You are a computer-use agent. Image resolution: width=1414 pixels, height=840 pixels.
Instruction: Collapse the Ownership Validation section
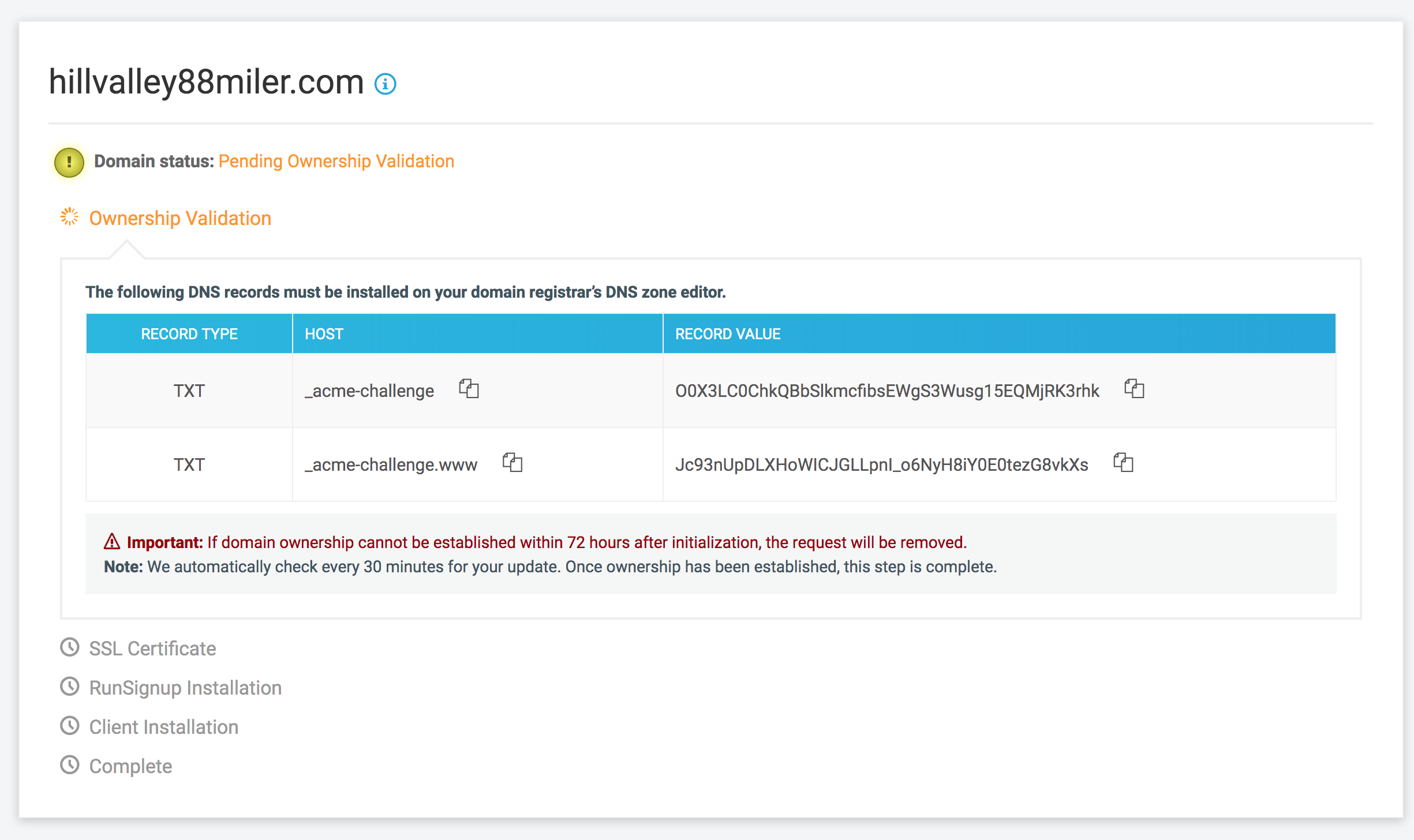coord(180,219)
